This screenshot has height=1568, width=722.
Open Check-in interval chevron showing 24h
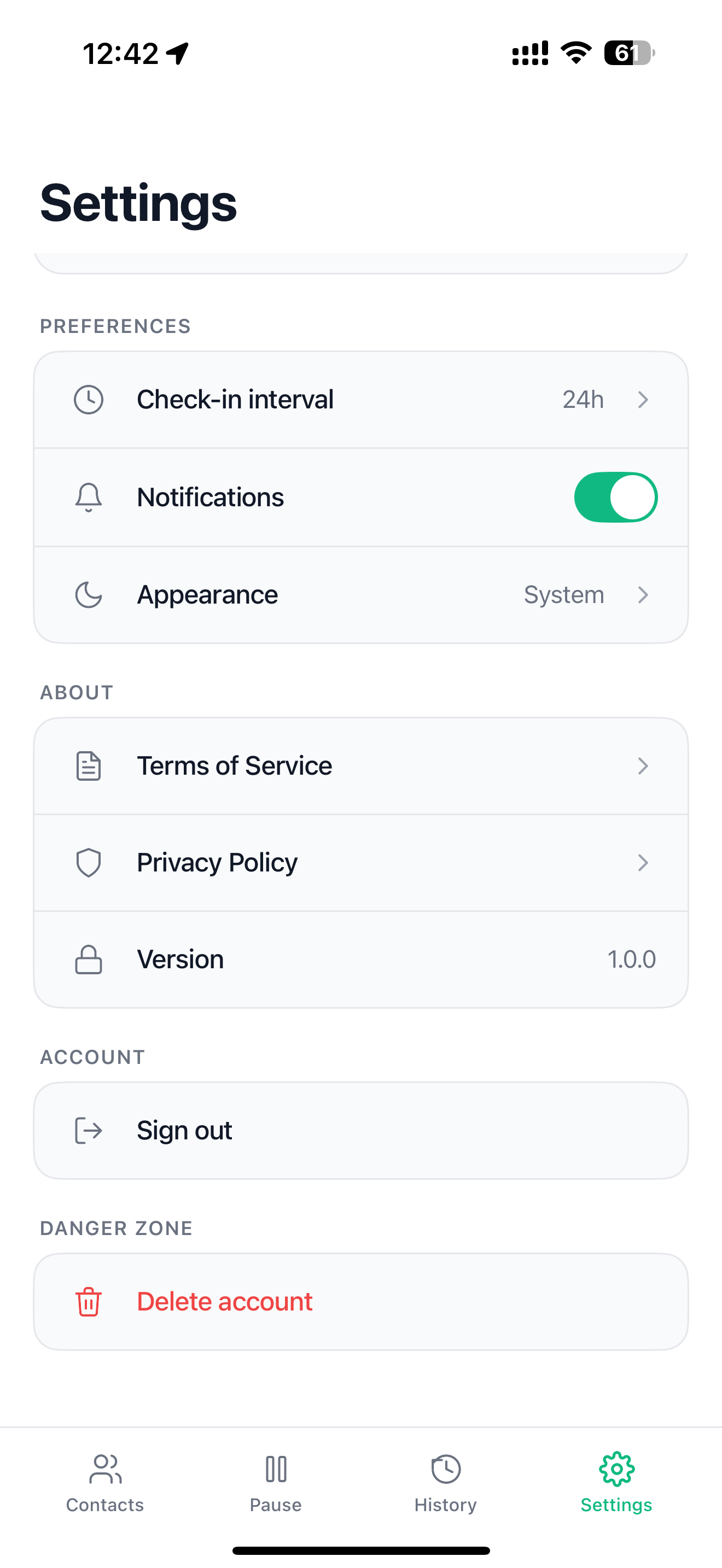[643, 400]
